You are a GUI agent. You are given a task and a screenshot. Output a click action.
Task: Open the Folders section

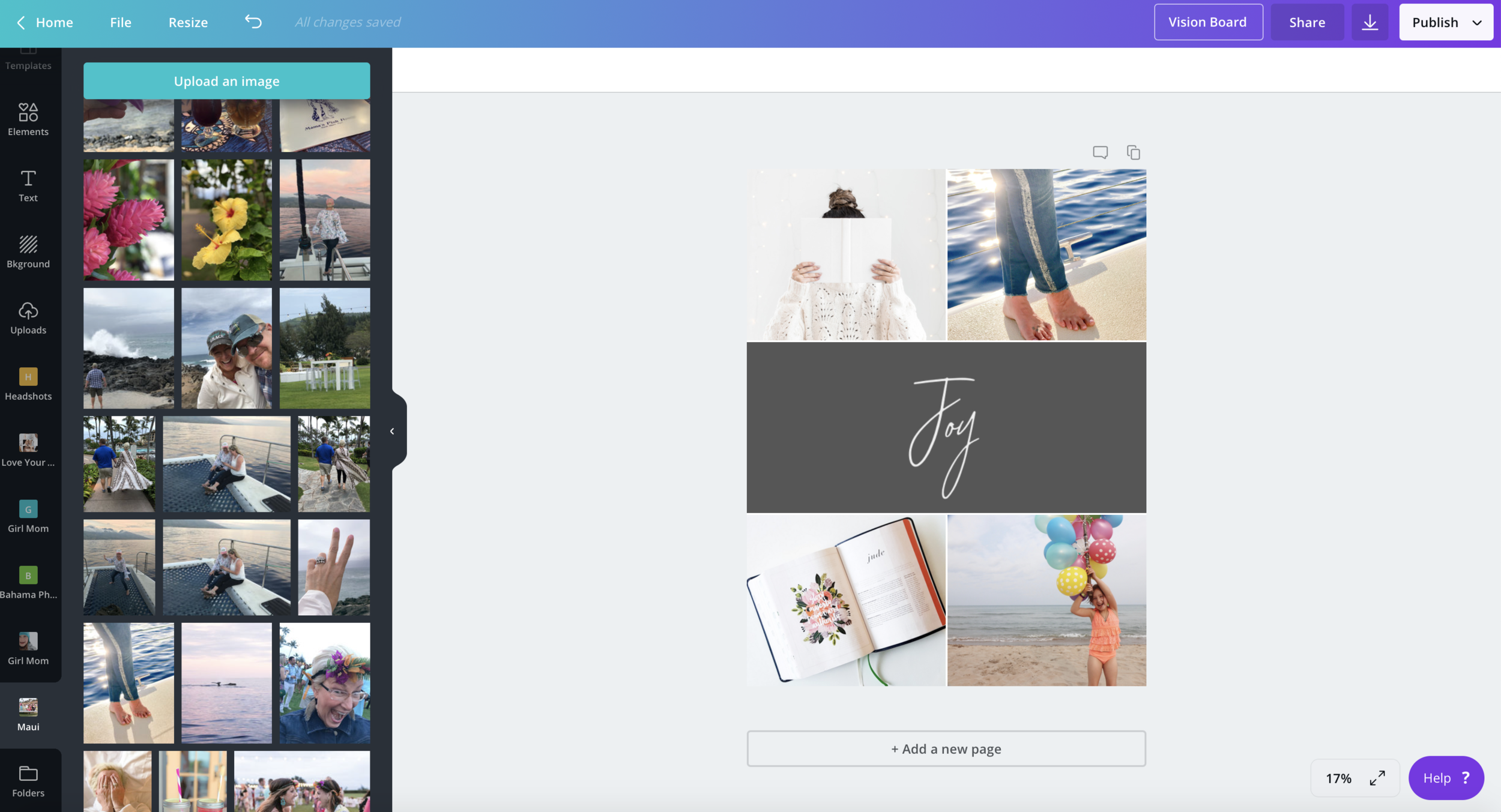(28, 781)
